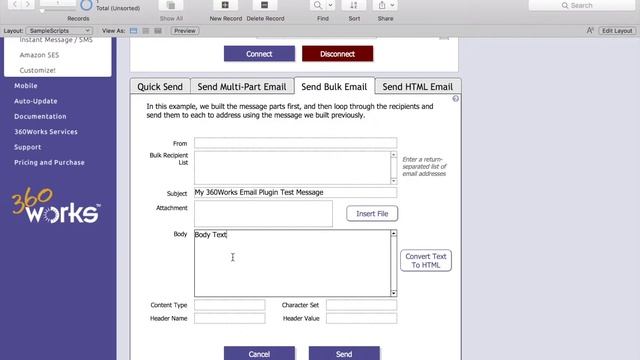Switch to the Quick Send tab
The image size is (640, 360).
160,87
